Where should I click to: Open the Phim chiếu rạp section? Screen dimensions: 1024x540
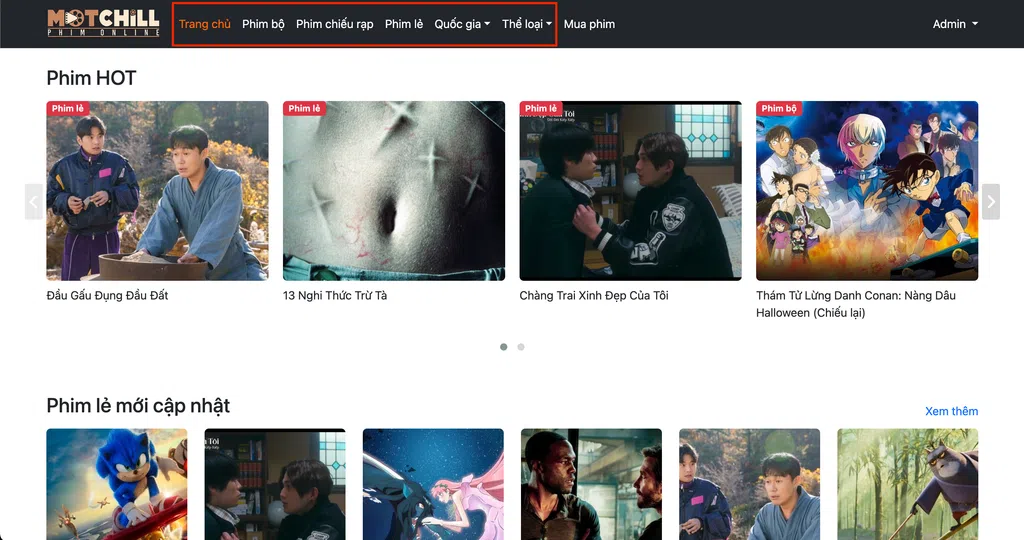[x=334, y=24]
